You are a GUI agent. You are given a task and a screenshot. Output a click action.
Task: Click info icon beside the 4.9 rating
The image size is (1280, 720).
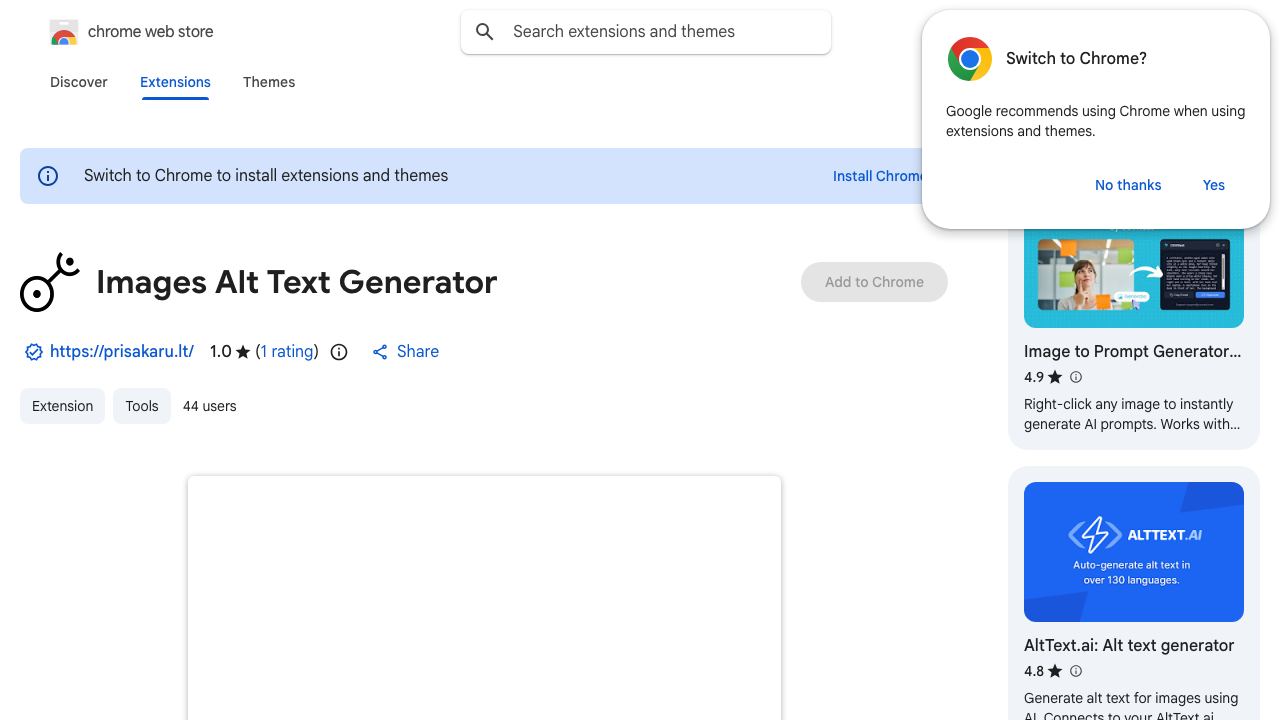click(1076, 377)
